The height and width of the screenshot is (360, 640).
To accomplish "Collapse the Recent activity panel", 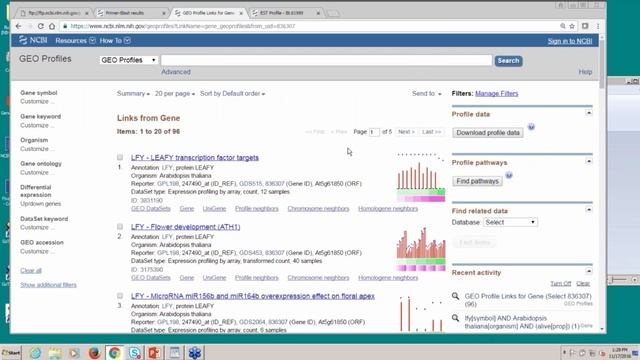I will (x=589, y=271).
